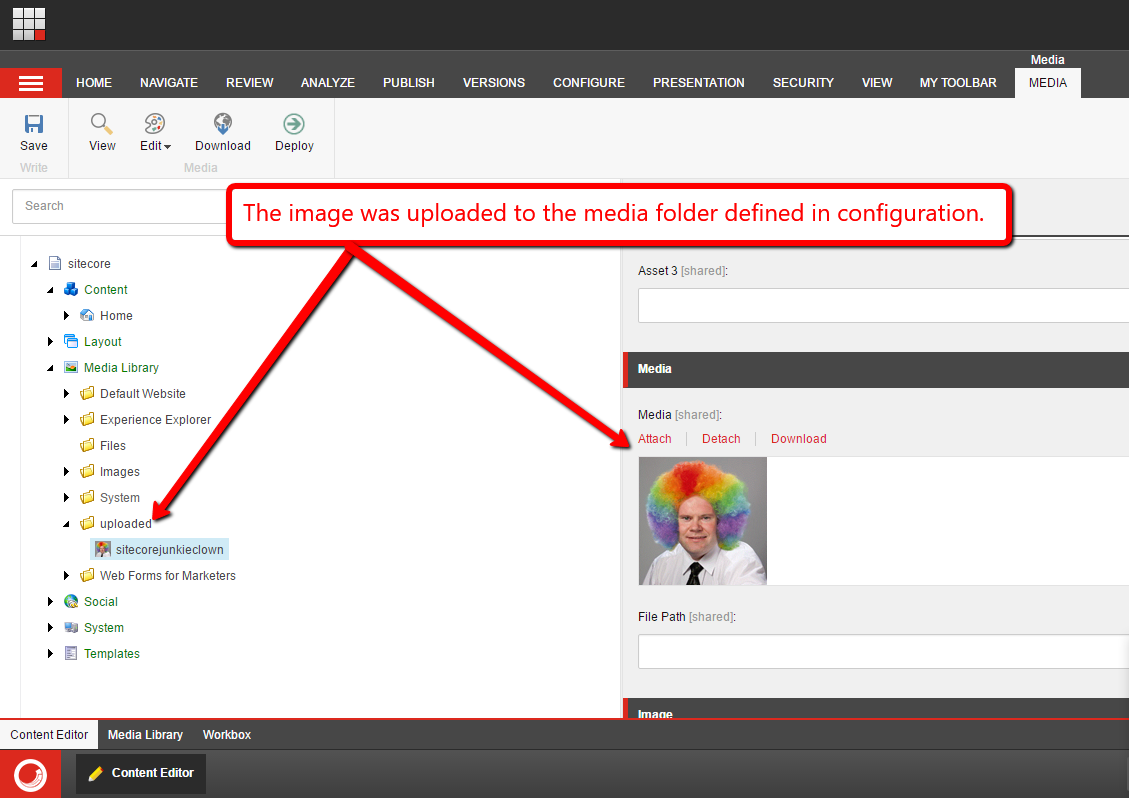Screen dimensions: 1129x798
Task: Click the Search input field
Action: [x=120, y=206]
